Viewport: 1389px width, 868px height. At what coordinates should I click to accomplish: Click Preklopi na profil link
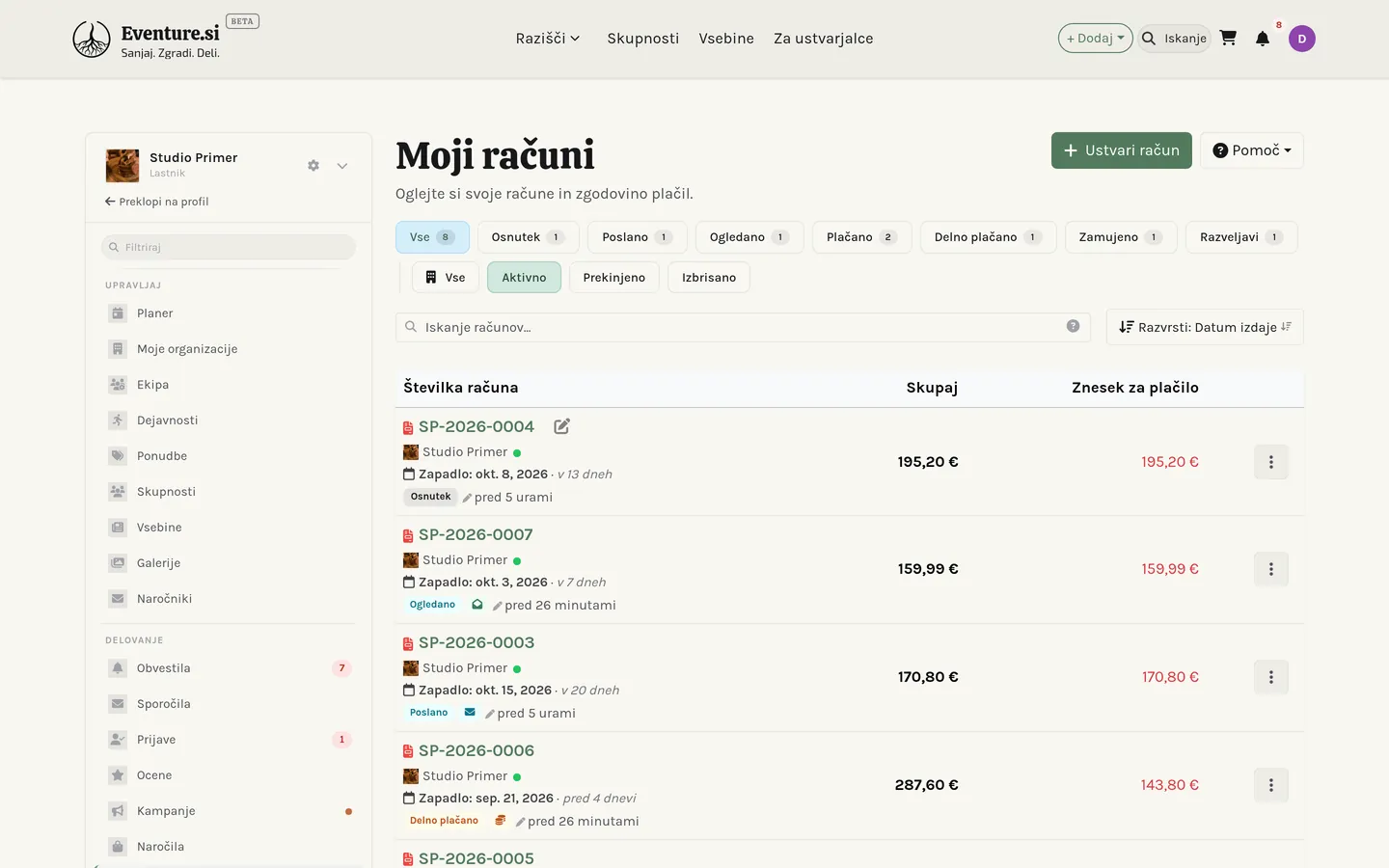156,202
